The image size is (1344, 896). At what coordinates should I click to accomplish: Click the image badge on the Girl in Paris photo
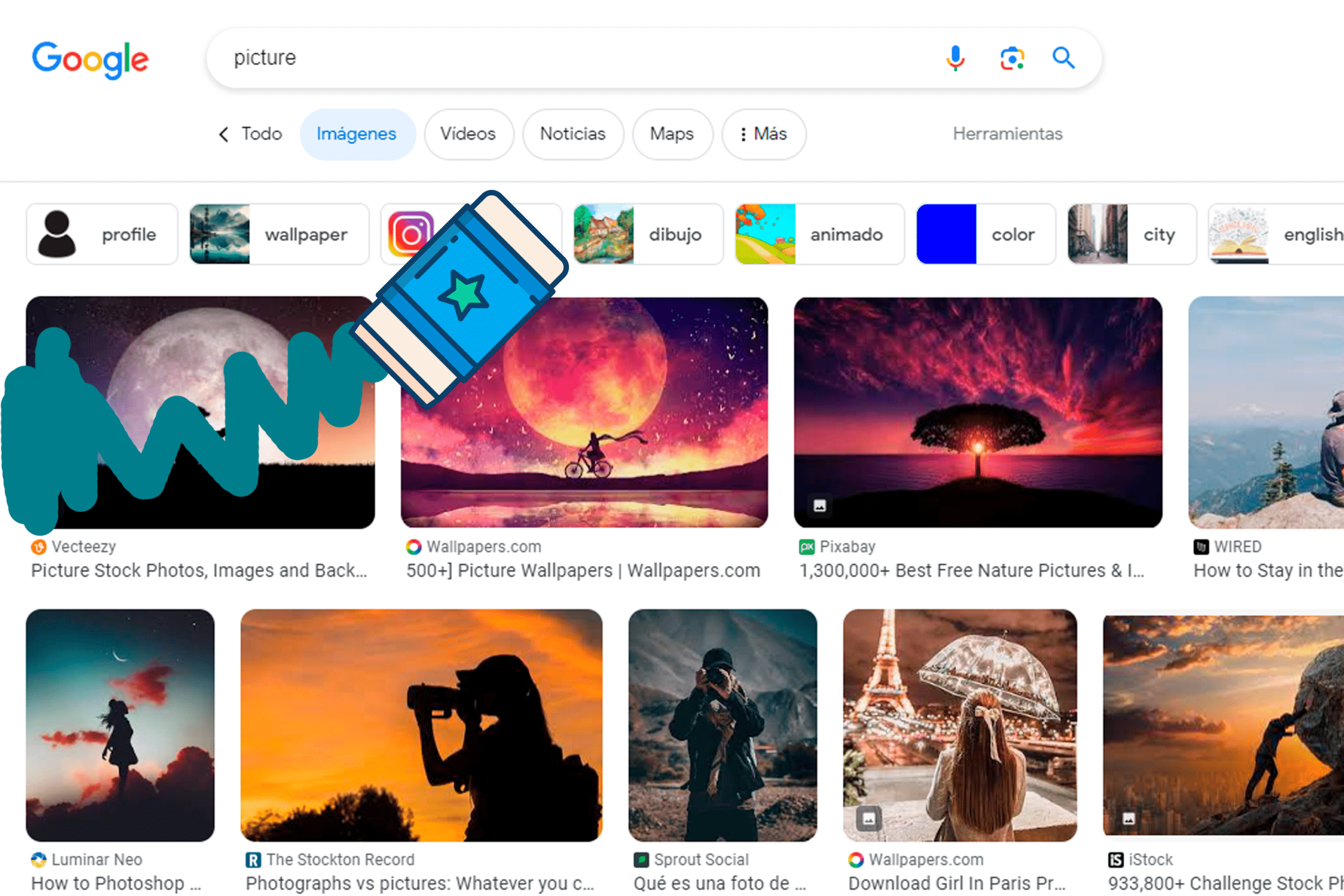click(x=868, y=819)
